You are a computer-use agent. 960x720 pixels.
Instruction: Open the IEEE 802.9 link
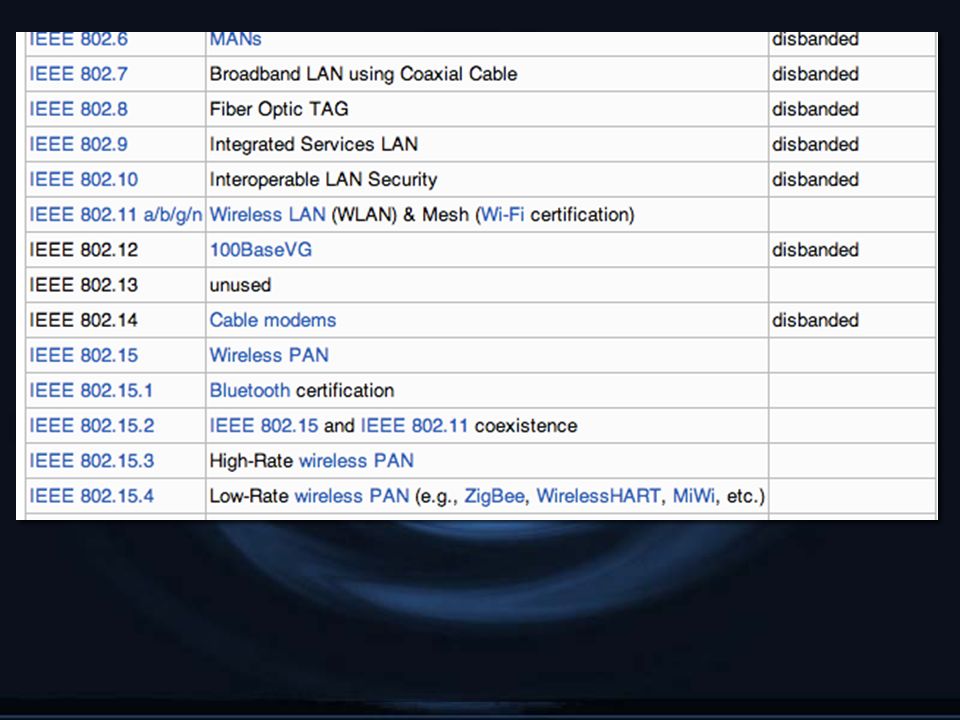click(x=78, y=144)
